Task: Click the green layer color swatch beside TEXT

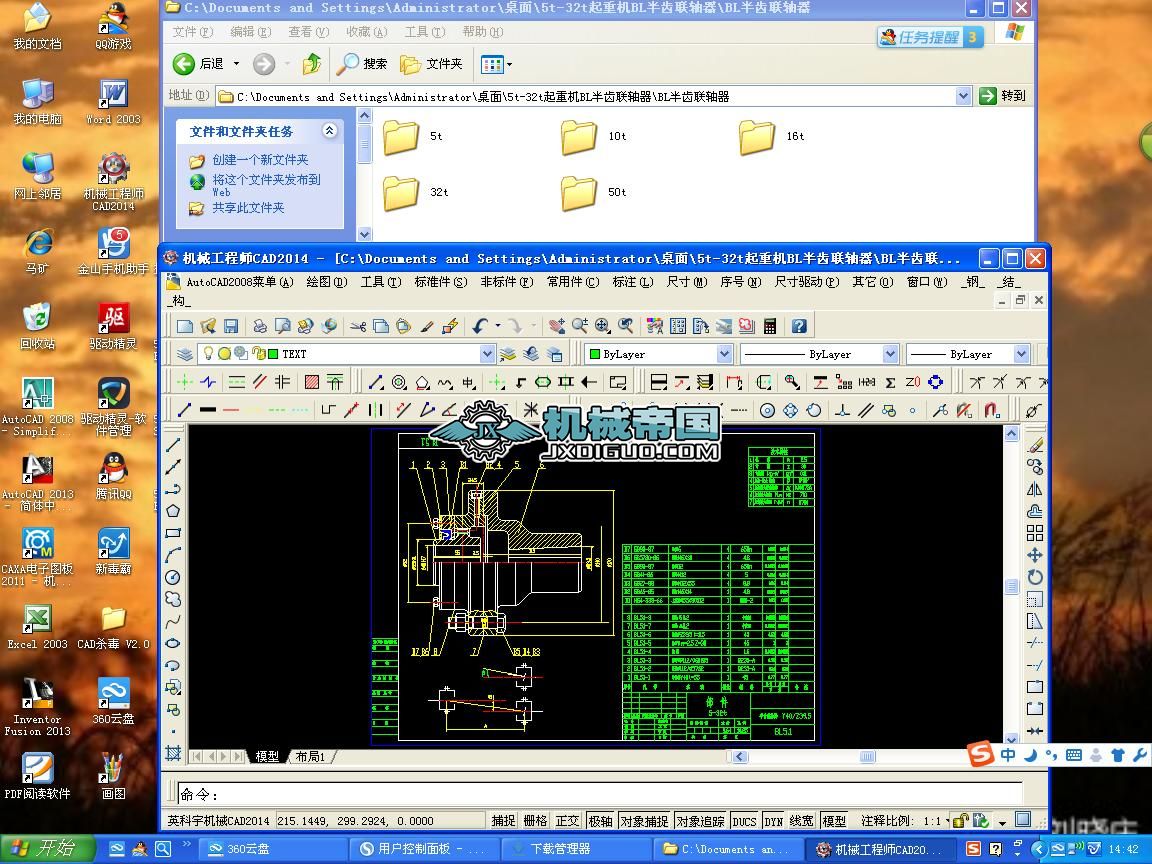Action: [273, 354]
